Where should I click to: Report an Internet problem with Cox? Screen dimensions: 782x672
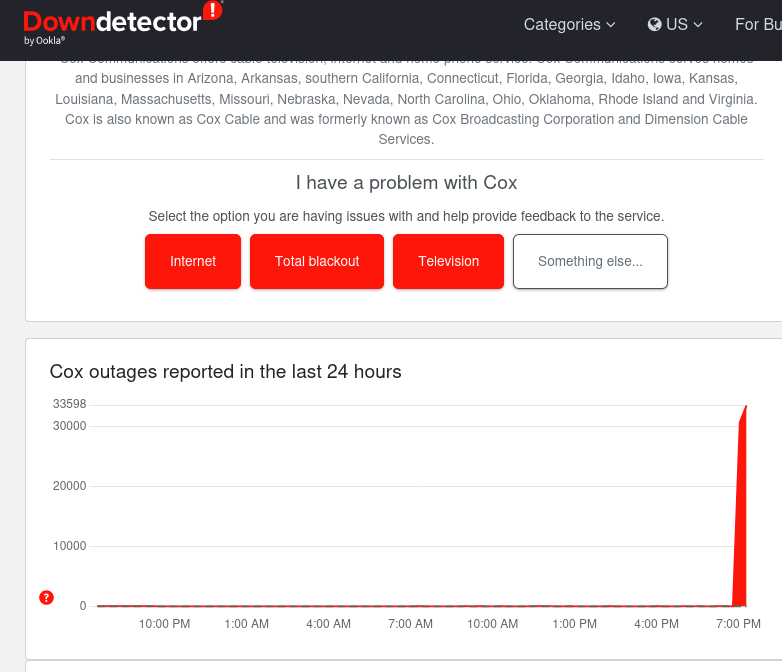193,261
